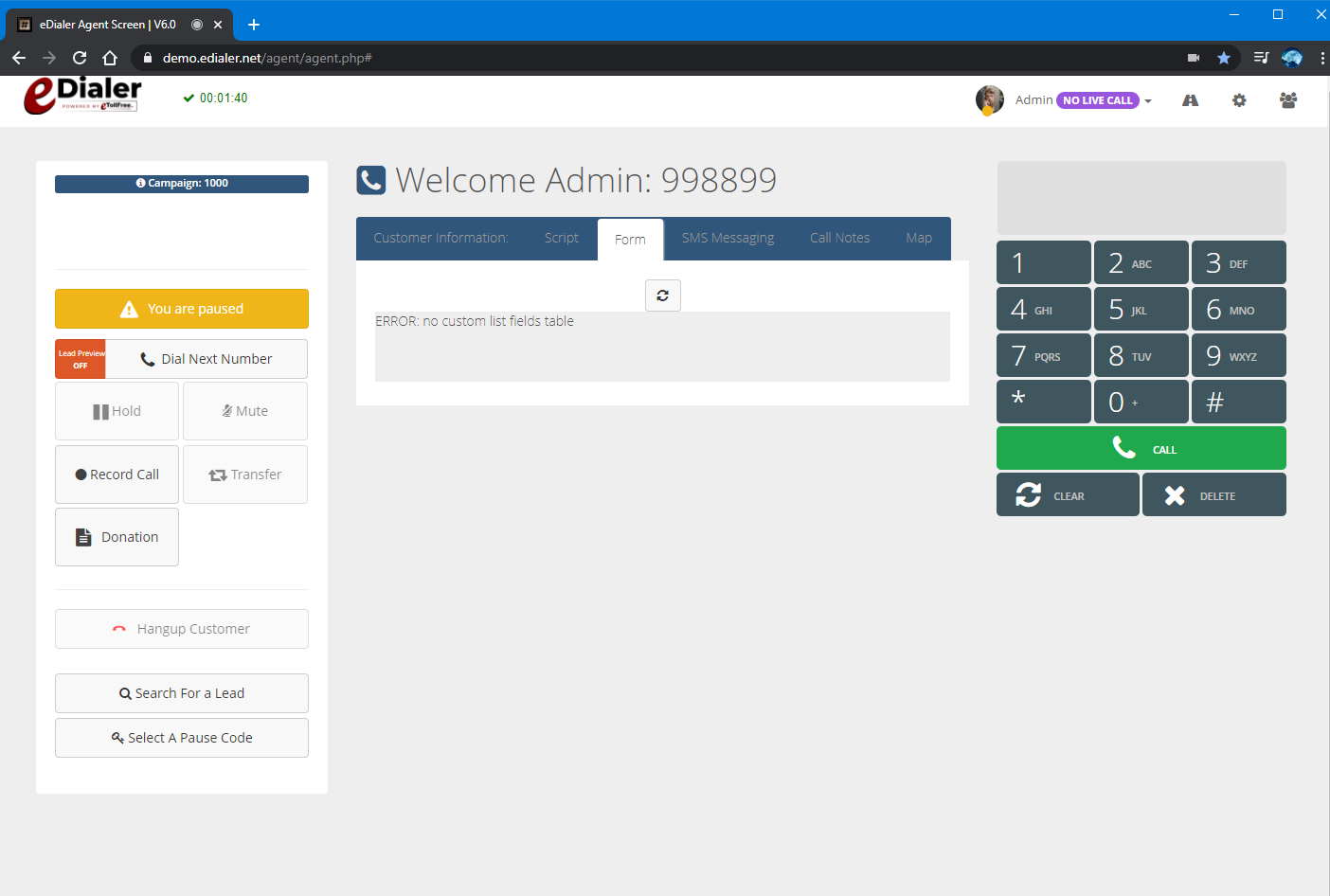Dial digit 3 DEF on keypad

pos(1239,262)
